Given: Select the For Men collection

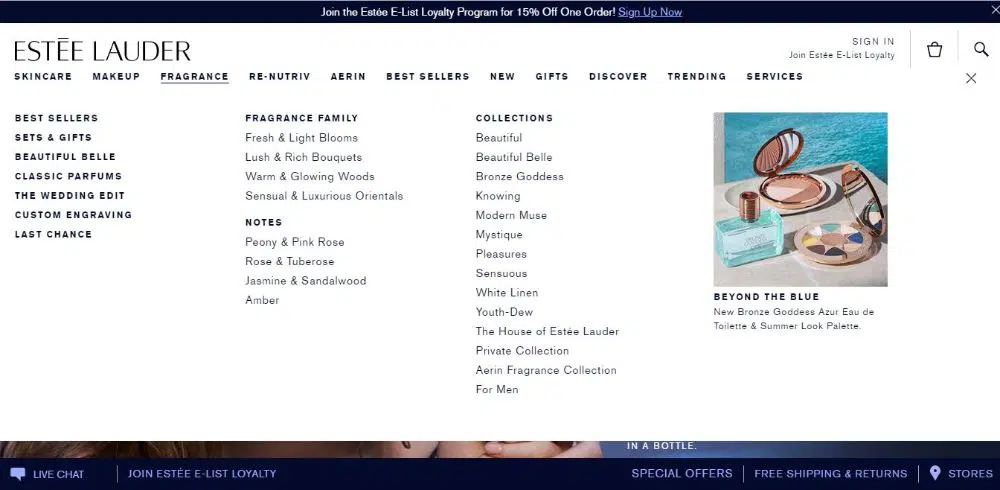Looking at the screenshot, I should [497, 390].
